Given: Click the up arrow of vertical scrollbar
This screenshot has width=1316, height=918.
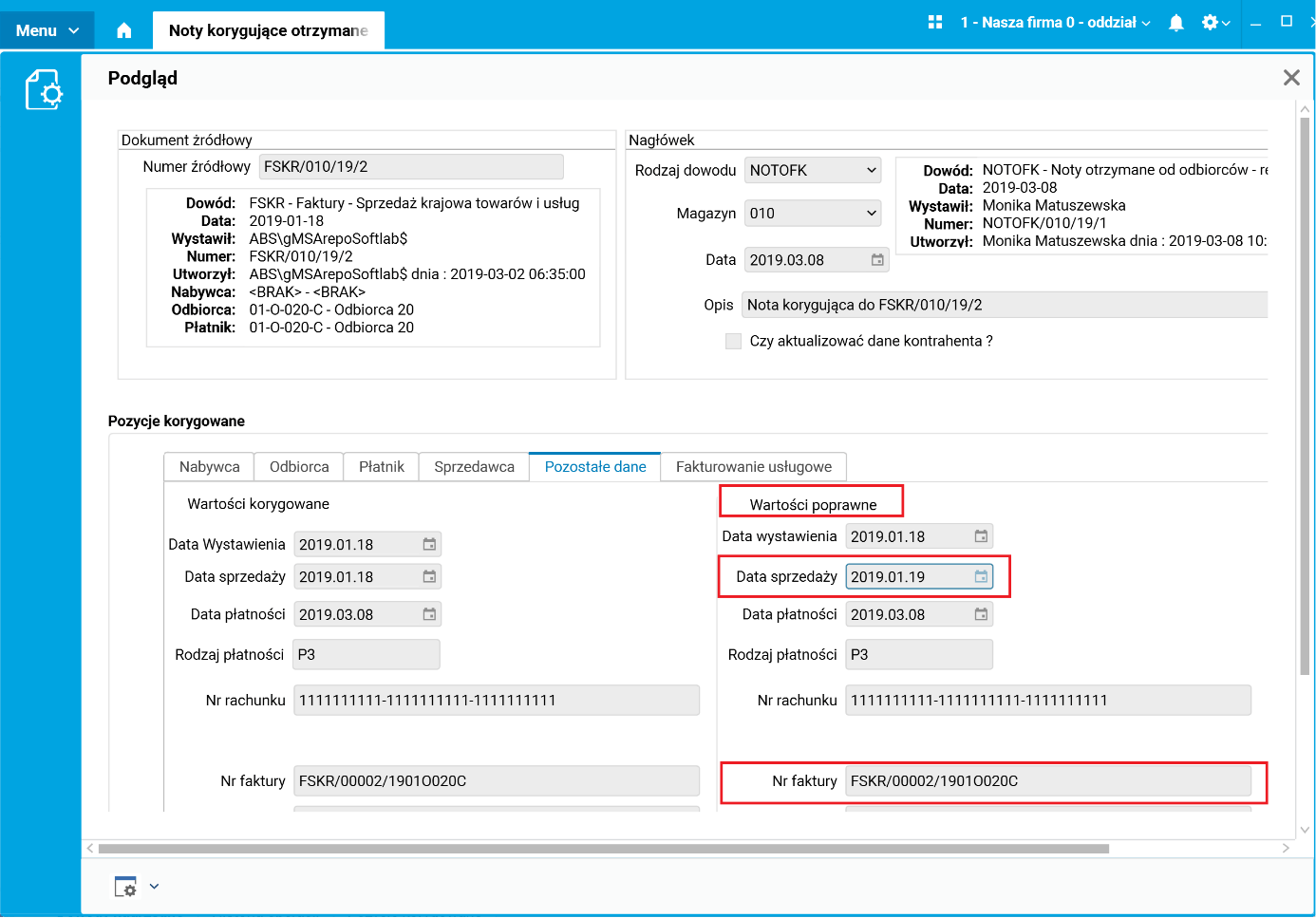Looking at the screenshot, I should pyautogui.click(x=1305, y=109).
